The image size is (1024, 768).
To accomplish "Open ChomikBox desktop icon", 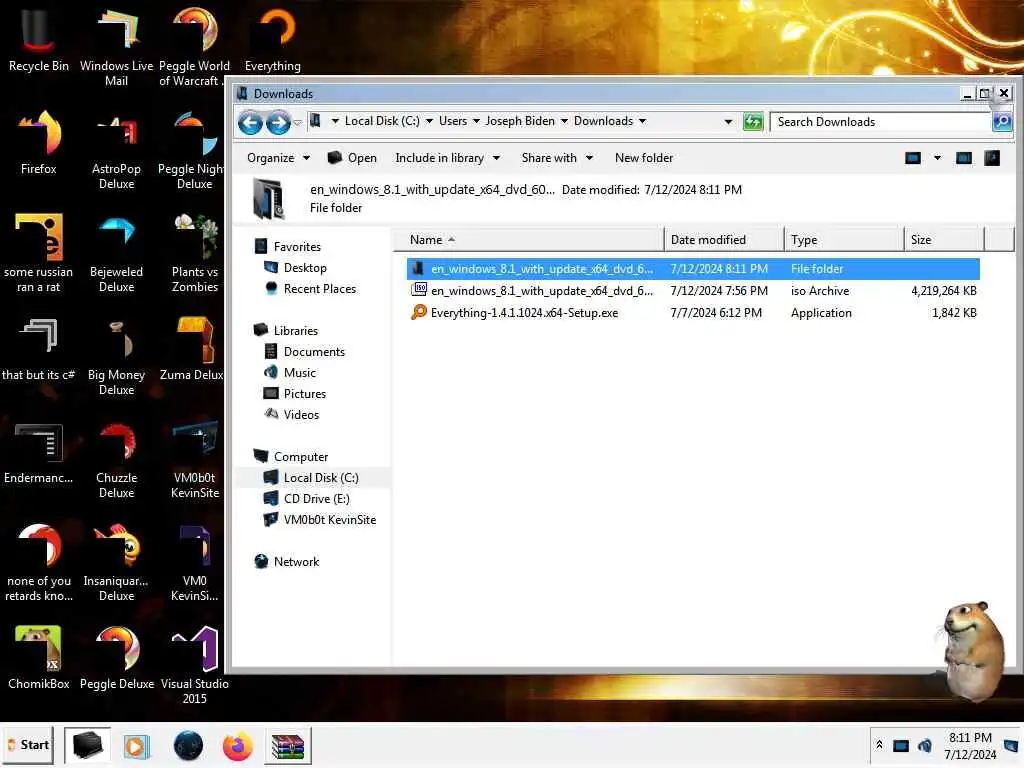I will (39, 658).
